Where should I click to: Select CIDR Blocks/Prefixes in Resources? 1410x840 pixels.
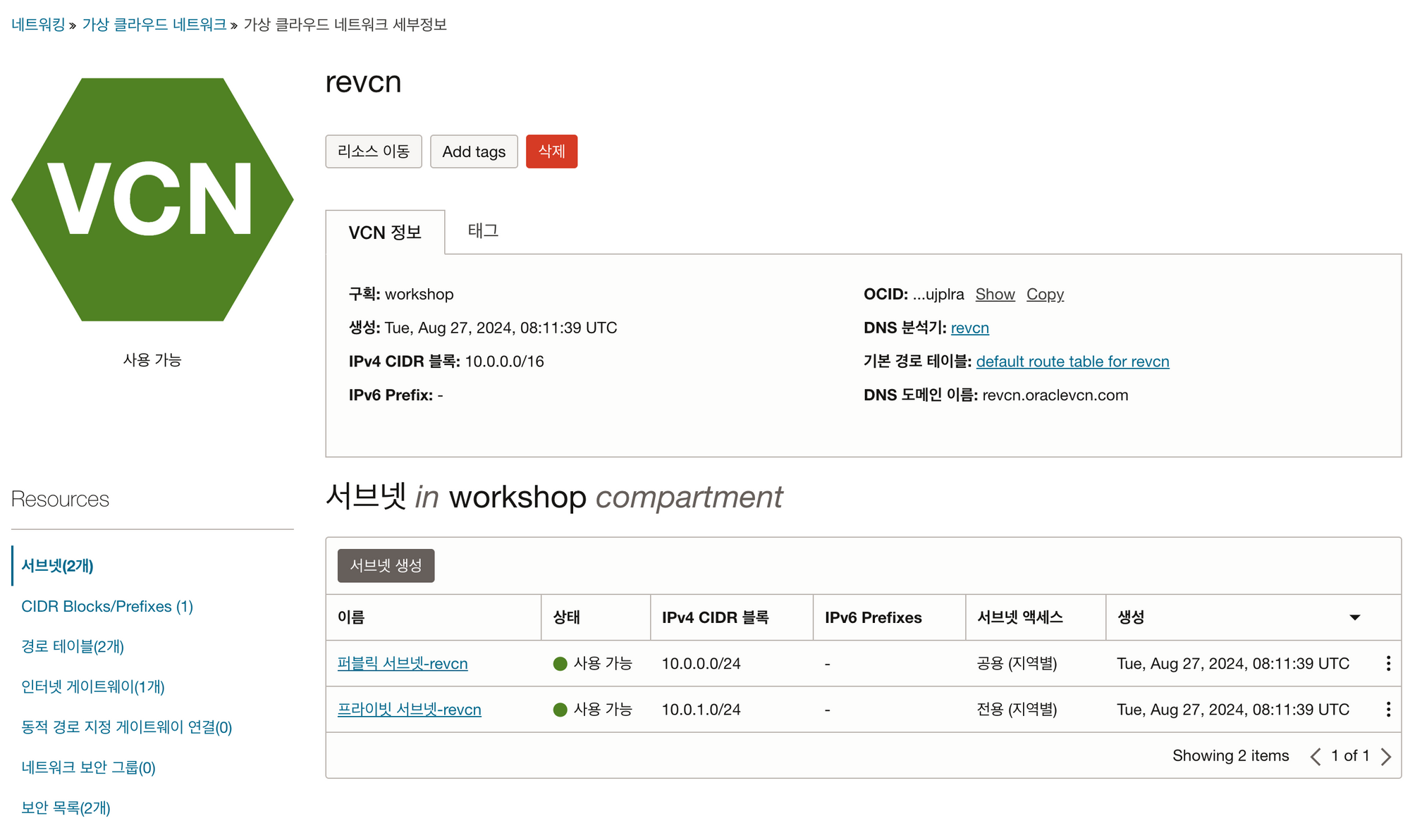coord(107,606)
